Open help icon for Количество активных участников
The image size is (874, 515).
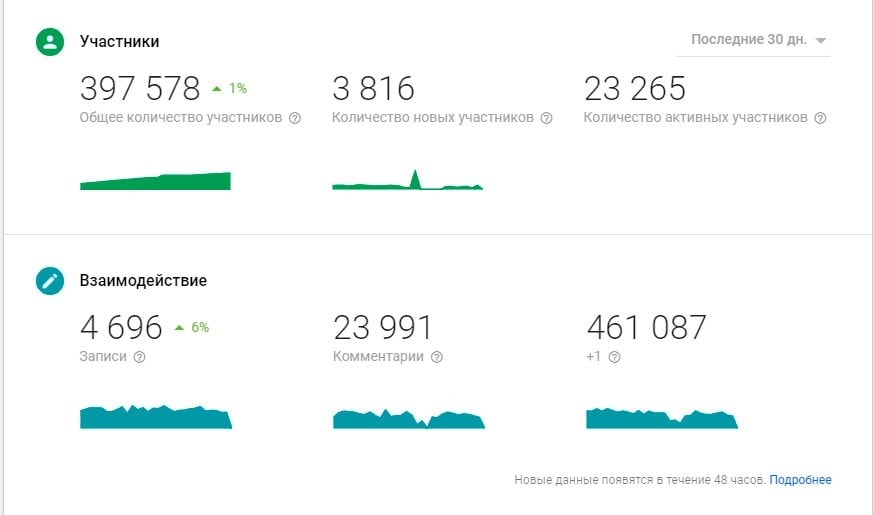(820, 118)
